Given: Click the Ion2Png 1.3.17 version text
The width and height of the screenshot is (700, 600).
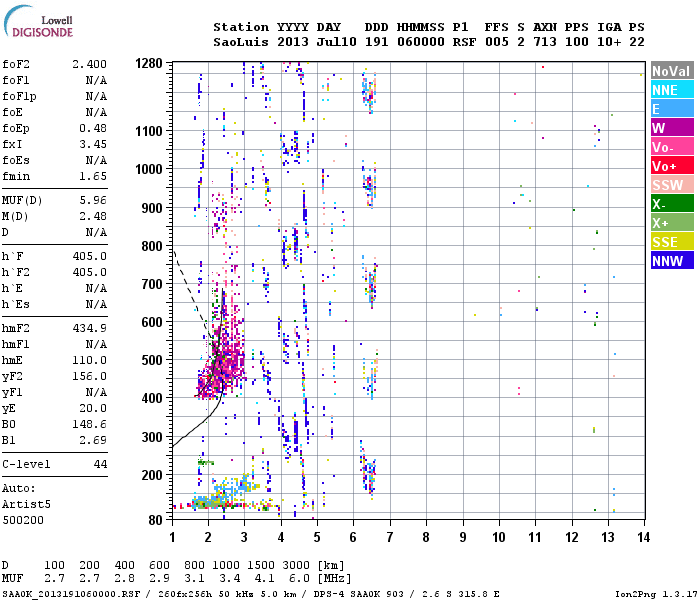Looking at the screenshot, I should coord(655,594).
